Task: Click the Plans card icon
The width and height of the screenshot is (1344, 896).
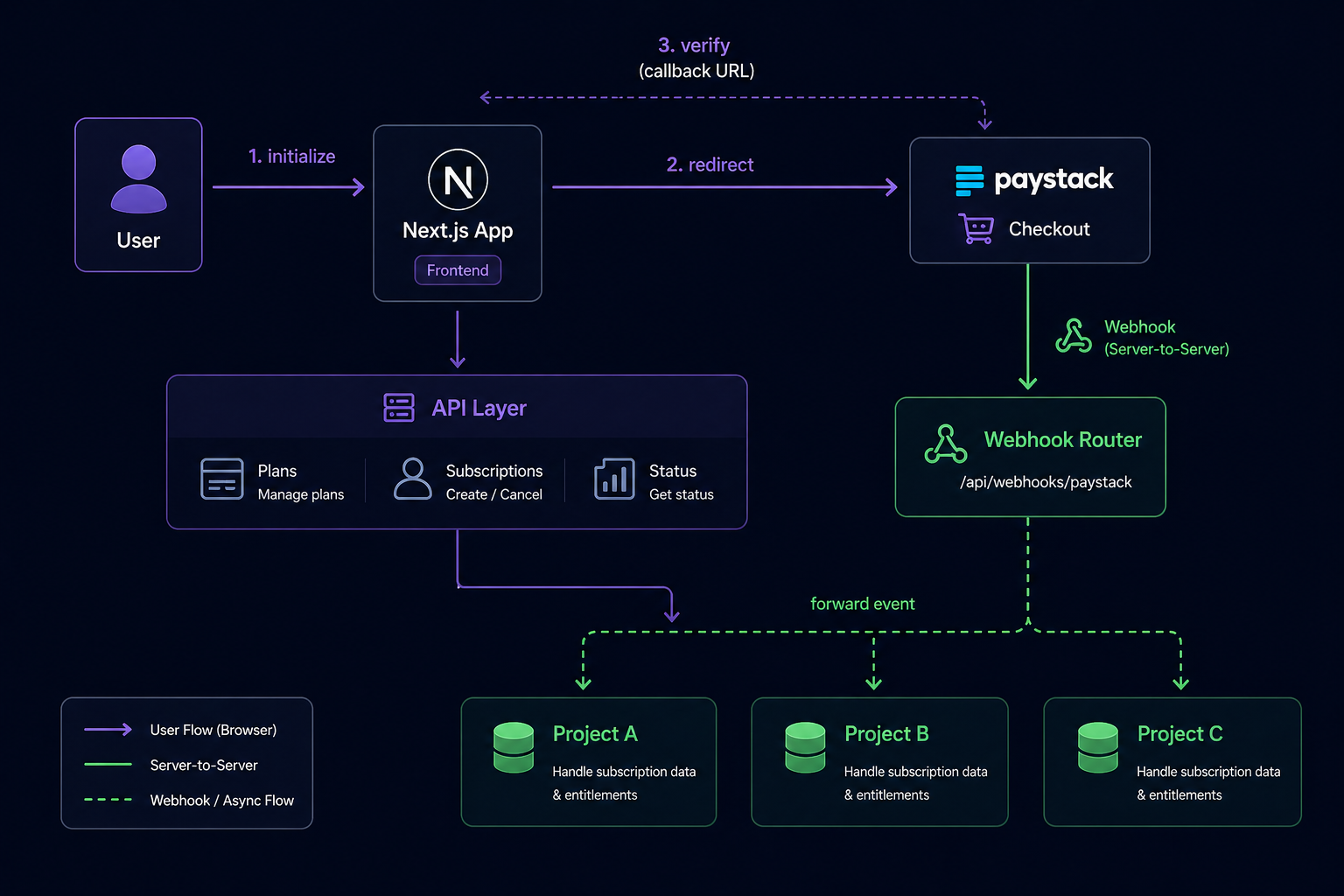Action: 222,479
